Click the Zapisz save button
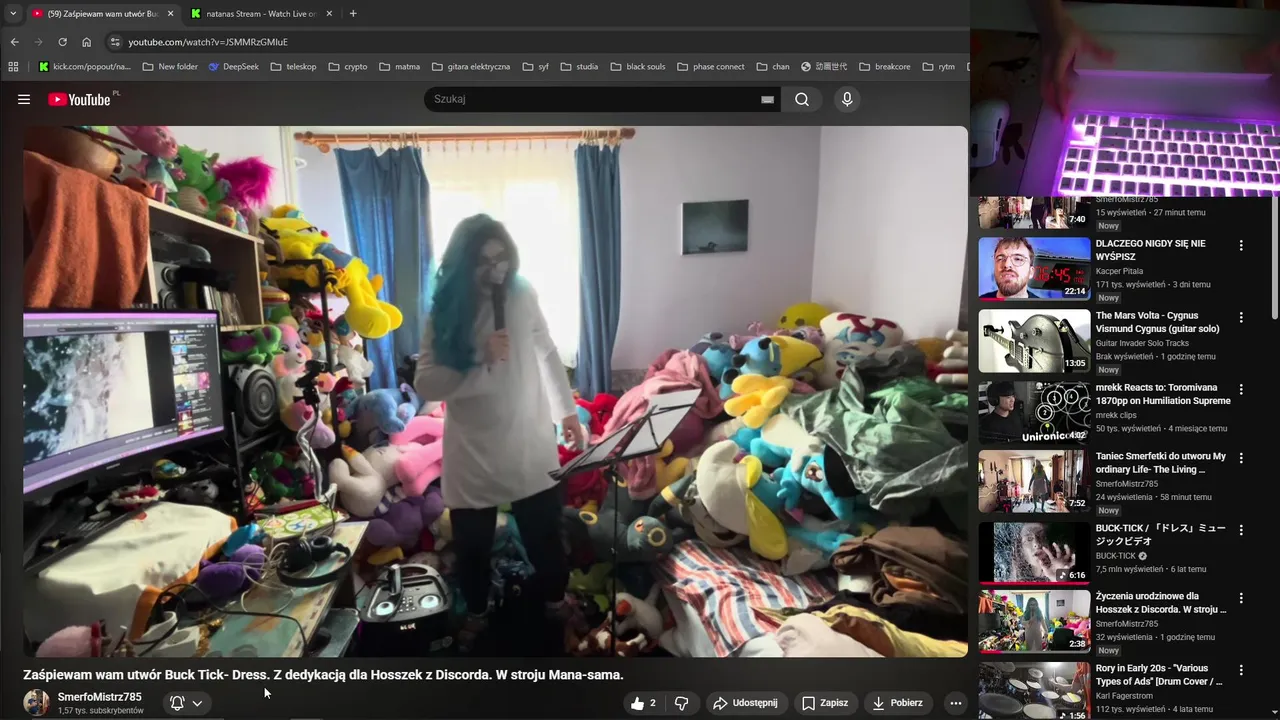The image size is (1280, 720). (825, 703)
